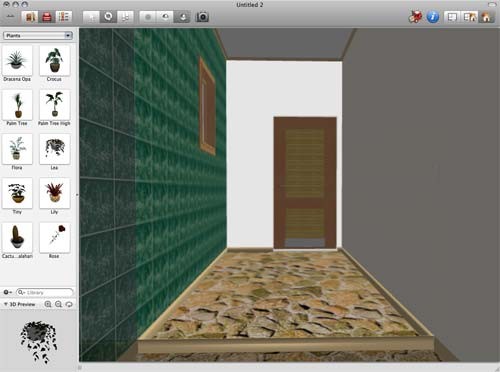Screen dimensions: 500x372
Task: Select the Palm Tree thumbnail
Action: pyautogui.click(x=17, y=105)
